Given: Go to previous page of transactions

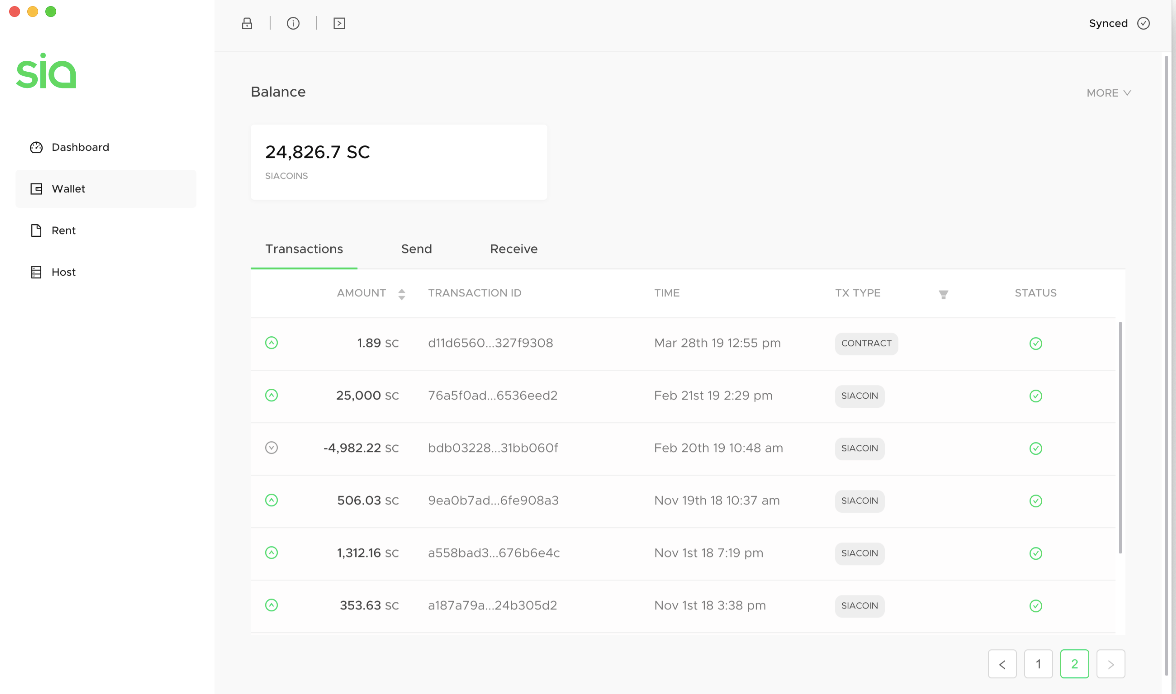Looking at the screenshot, I should 1002,664.
